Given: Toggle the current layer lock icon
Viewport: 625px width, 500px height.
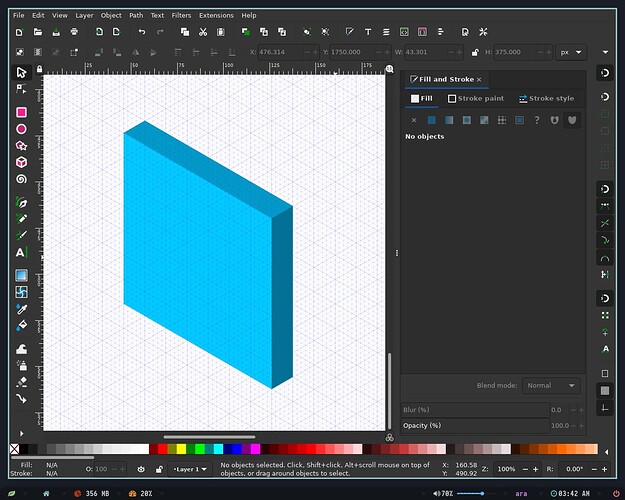Looking at the screenshot, I should 159,469.
